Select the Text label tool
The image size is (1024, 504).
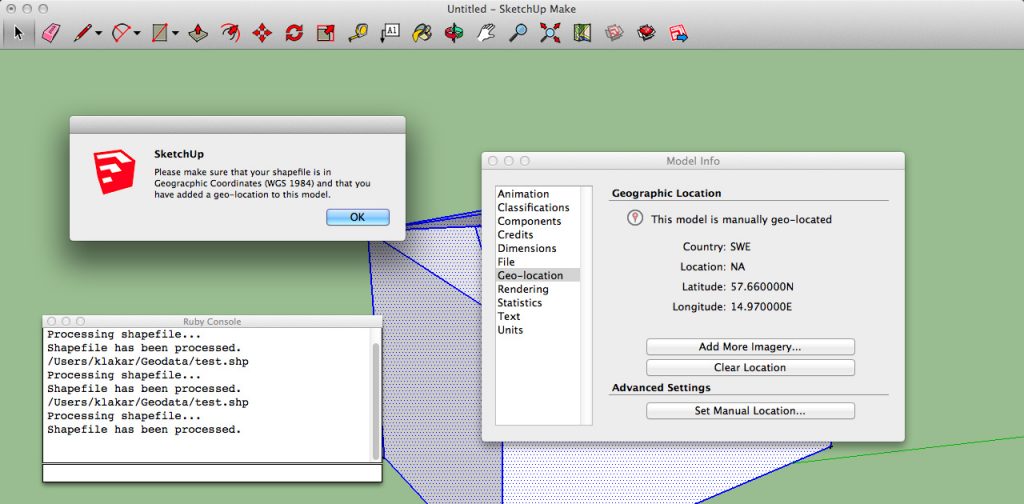pyautogui.click(x=389, y=33)
